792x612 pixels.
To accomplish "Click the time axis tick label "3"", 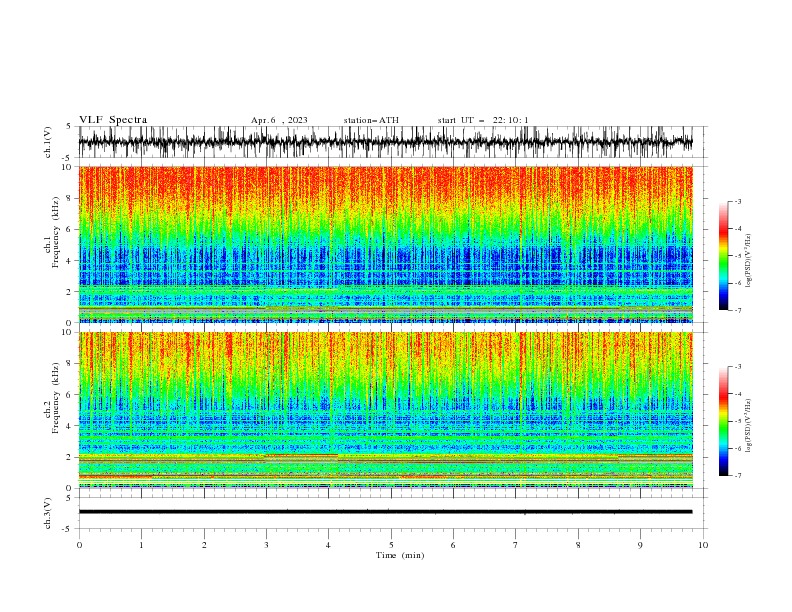I will (266, 545).
